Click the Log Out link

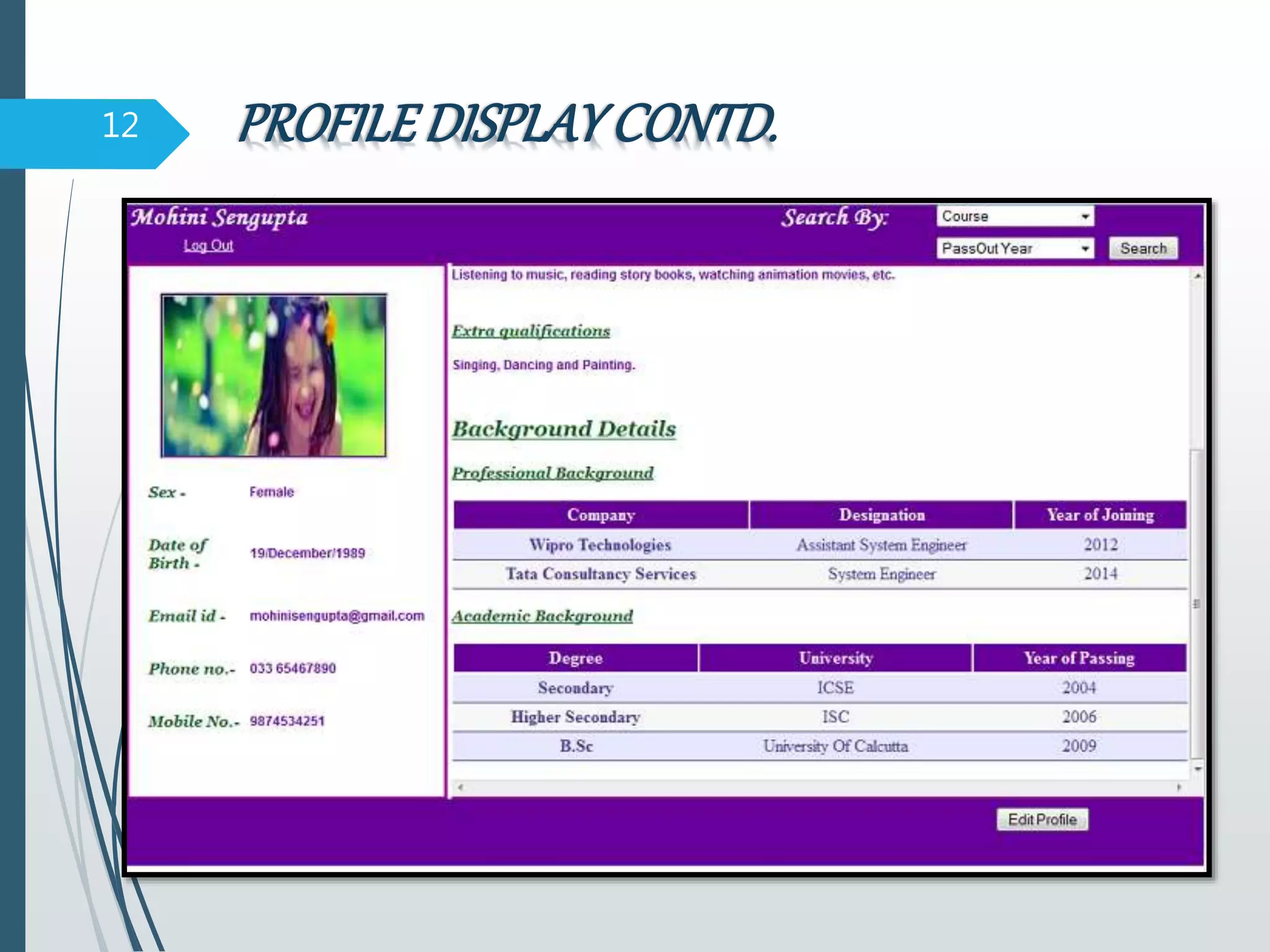click(208, 245)
